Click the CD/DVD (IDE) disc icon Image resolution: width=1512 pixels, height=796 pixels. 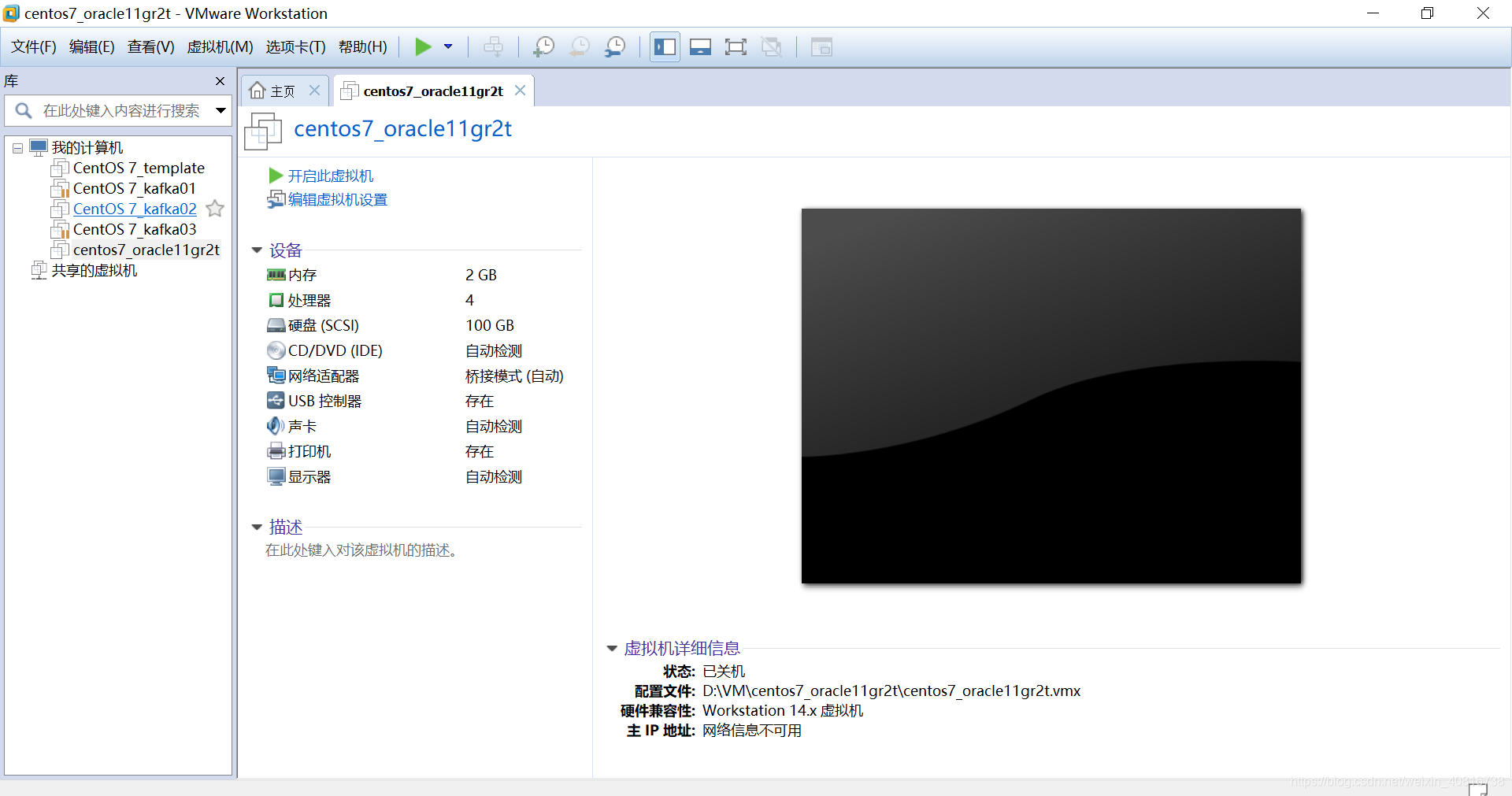276,350
